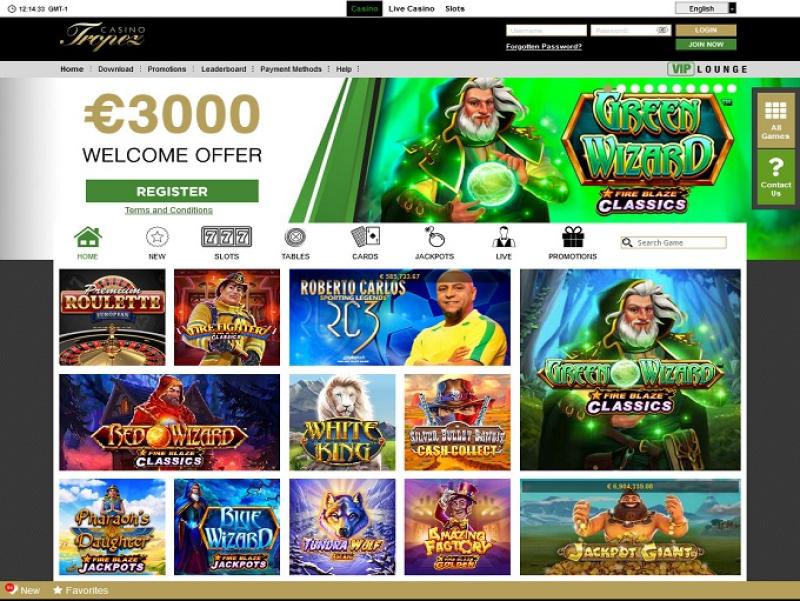The width and height of the screenshot is (800, 601).
Task: Expand the English language dropdown
Action: click(706, 8)
